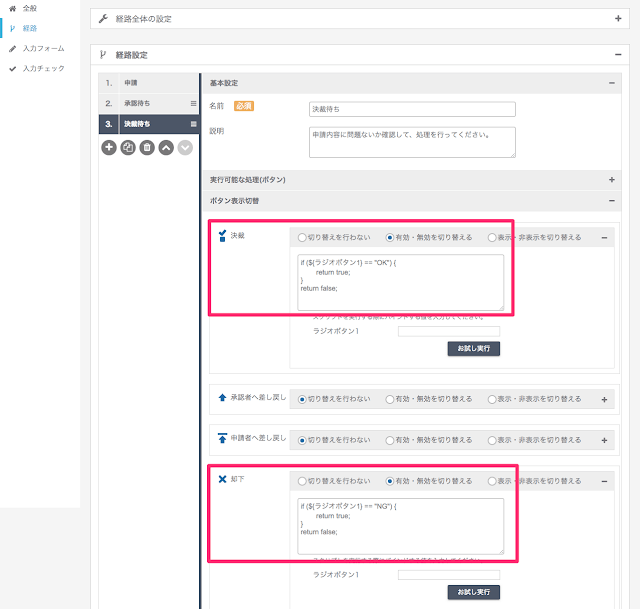Select 表示・非表示を切り替える for 却下
Screen dimensions: 640x609
click(x=492, y=481)
